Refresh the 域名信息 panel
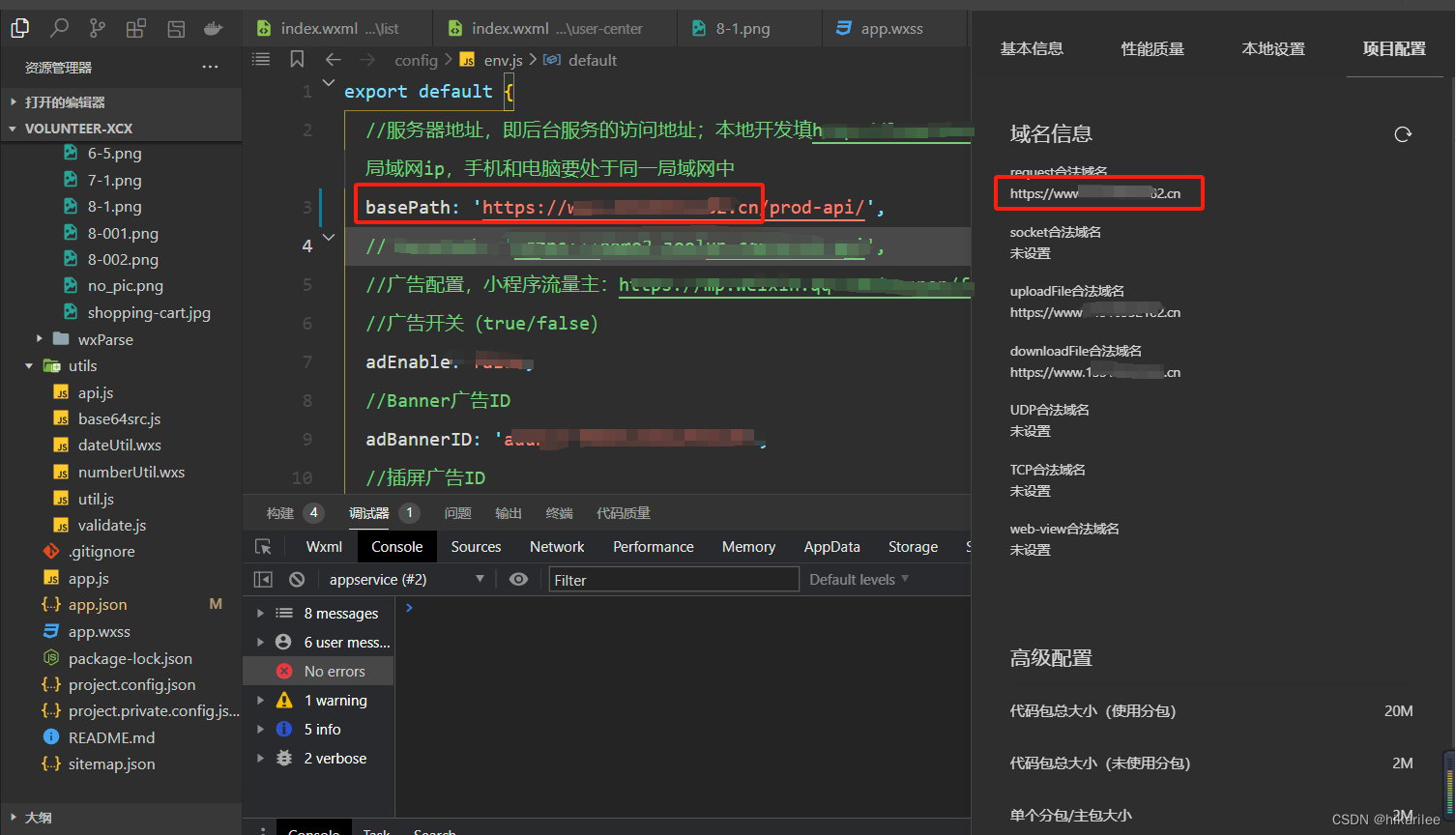This screenshot has width=1456, height=835. [1403, 134]
